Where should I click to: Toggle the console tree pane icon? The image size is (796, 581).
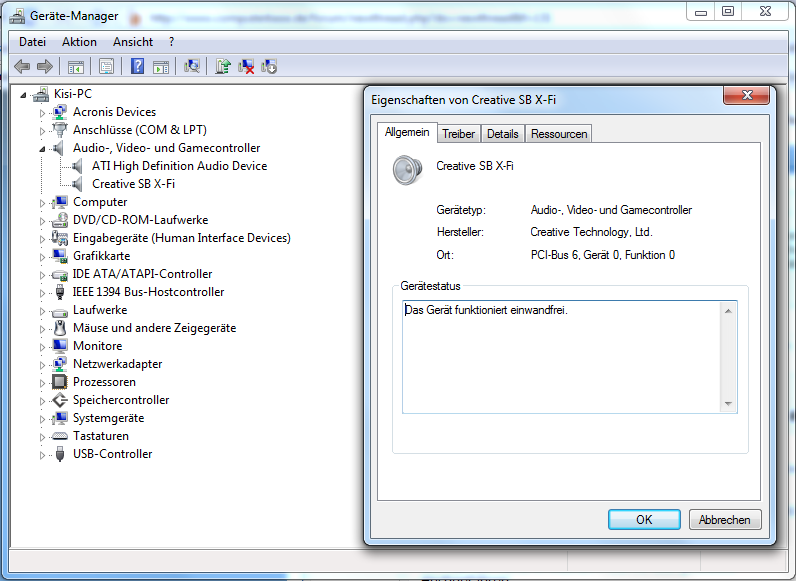tap(76, 67)
